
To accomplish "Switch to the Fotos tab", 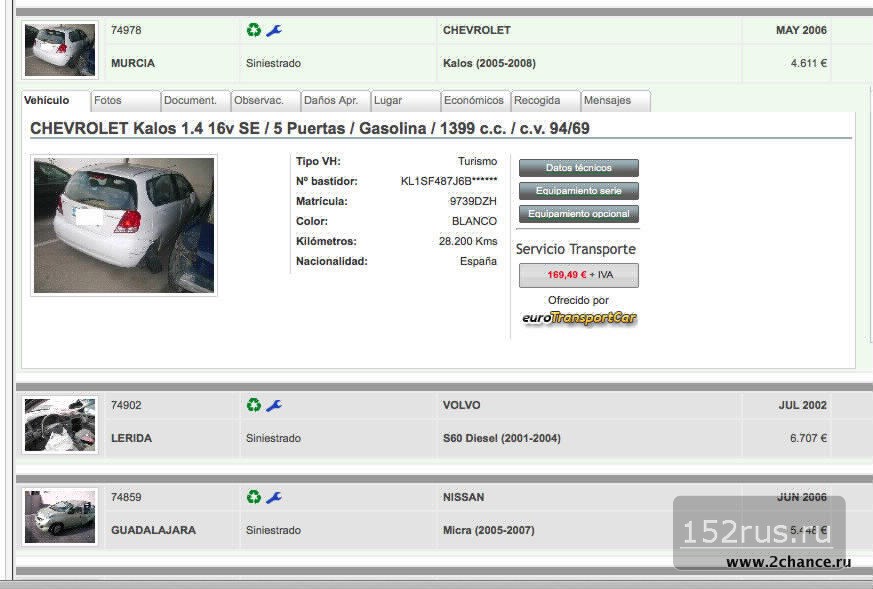I will coord(125,101).
